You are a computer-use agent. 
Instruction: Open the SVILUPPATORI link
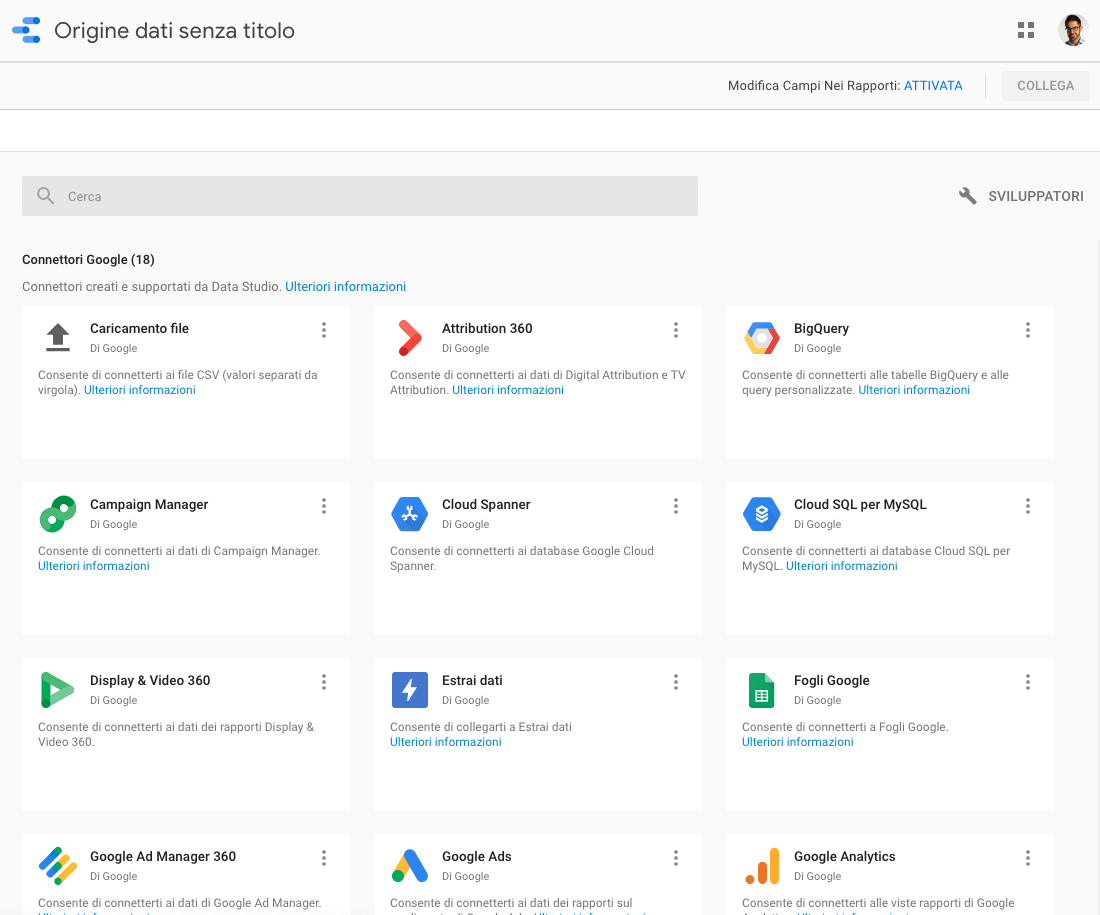(x=1035, y=196)
